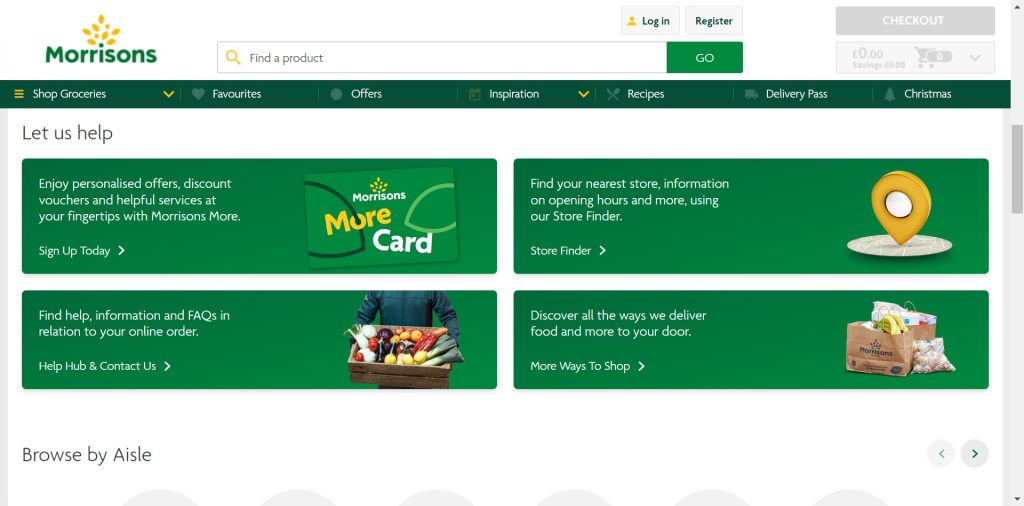Expand the Shop Groceries dropdown
Image resolution: width=1024 pixels, height=506 pixels.
click(168, 94)
